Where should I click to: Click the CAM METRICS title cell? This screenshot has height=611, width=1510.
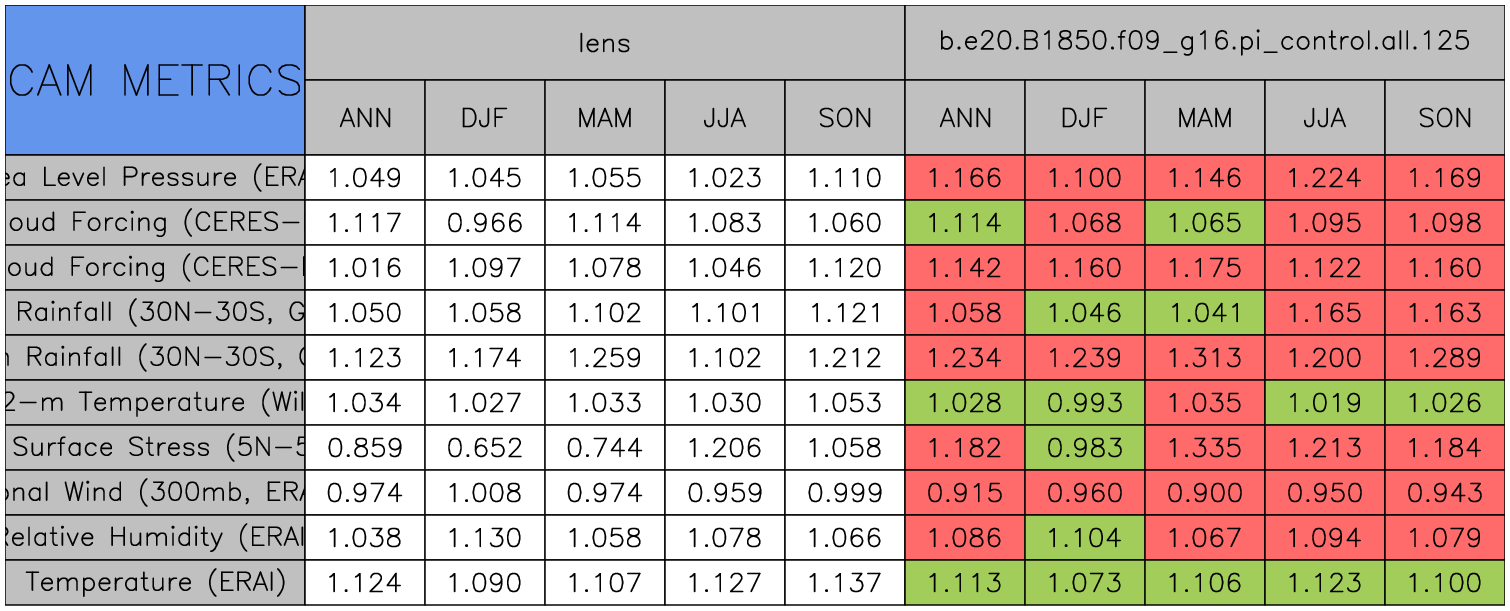pyautogui.click(x=155, y=80)
